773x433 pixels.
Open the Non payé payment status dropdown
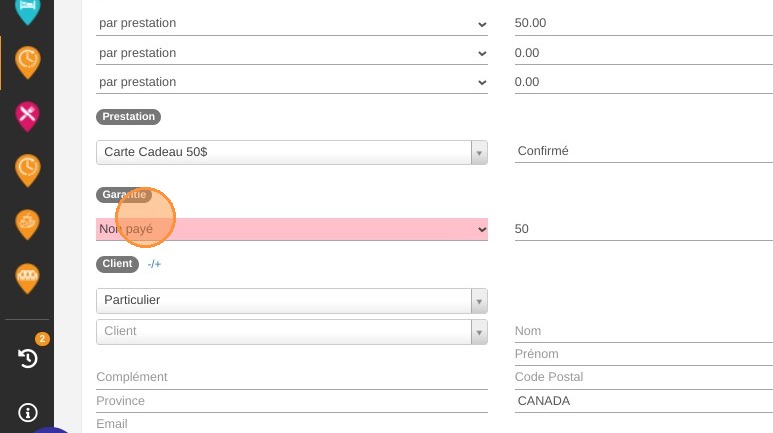(x=292, y=229)
